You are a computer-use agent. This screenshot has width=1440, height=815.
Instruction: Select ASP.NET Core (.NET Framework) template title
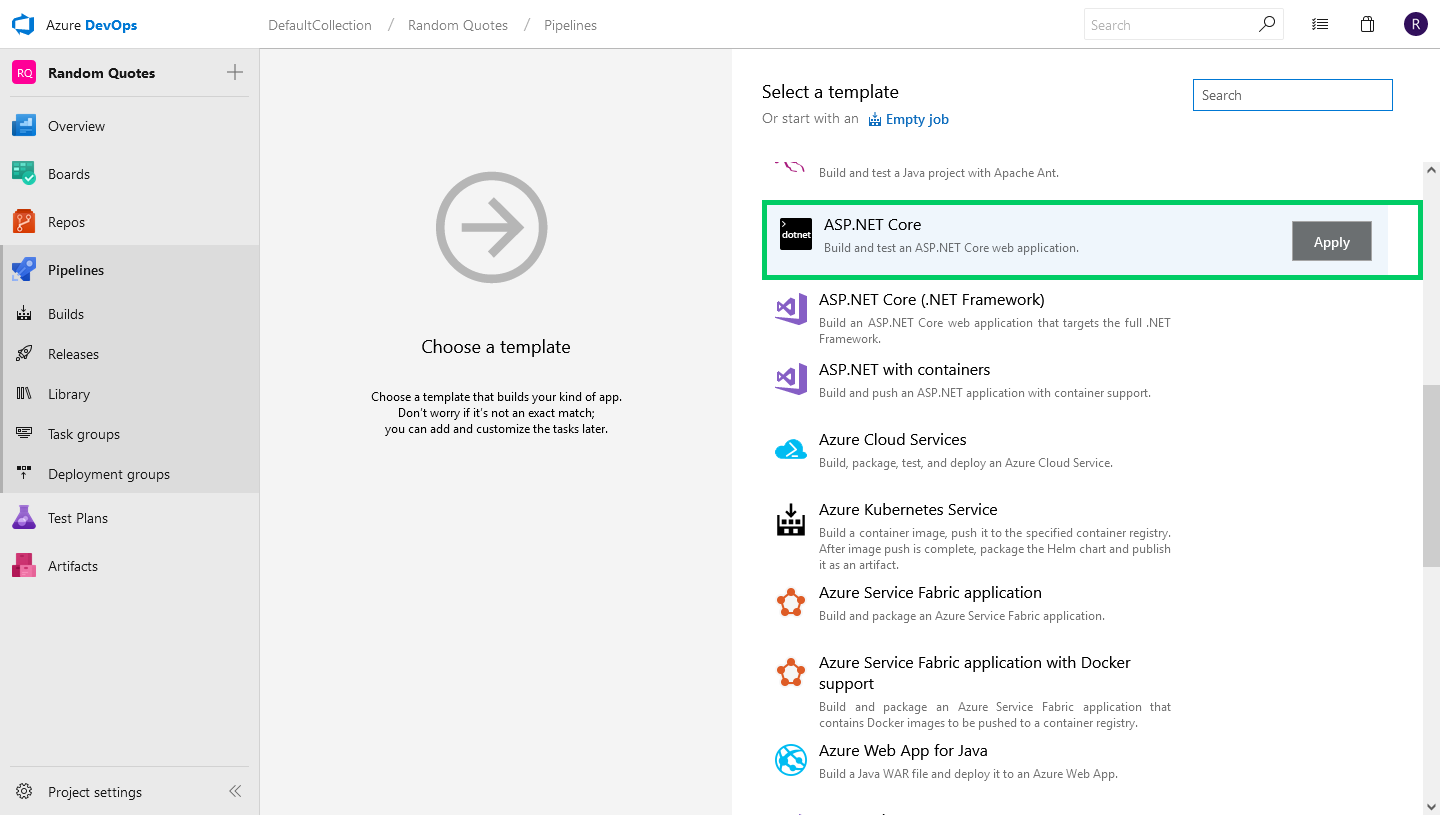pyautogui.click(x=931, y=300)
